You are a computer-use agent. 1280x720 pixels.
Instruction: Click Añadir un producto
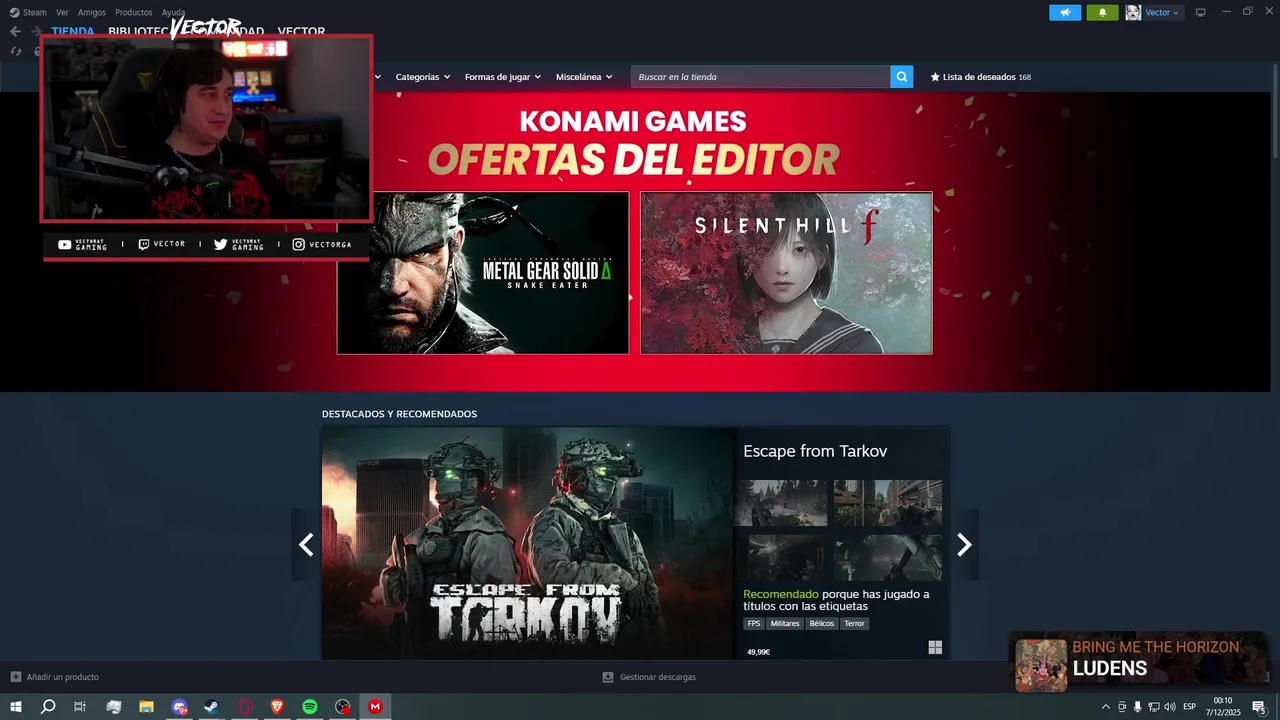(55, 677)
